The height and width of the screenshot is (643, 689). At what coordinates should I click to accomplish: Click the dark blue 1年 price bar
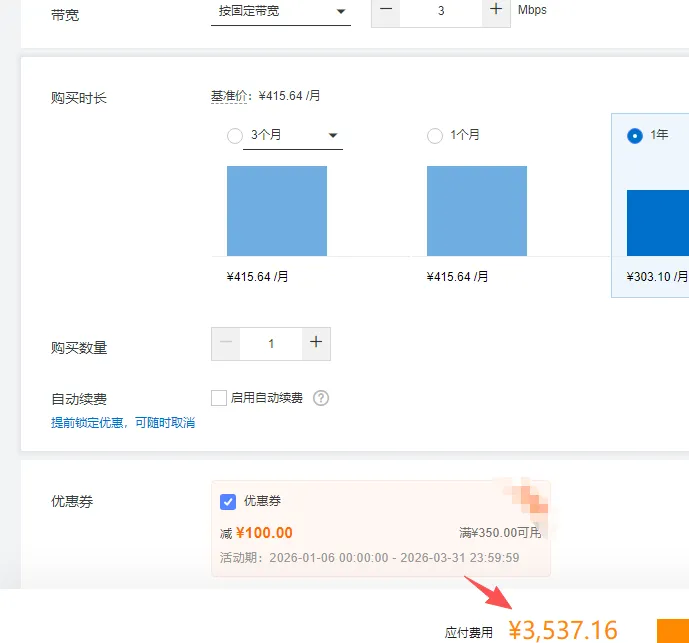[x=658, y=223]
